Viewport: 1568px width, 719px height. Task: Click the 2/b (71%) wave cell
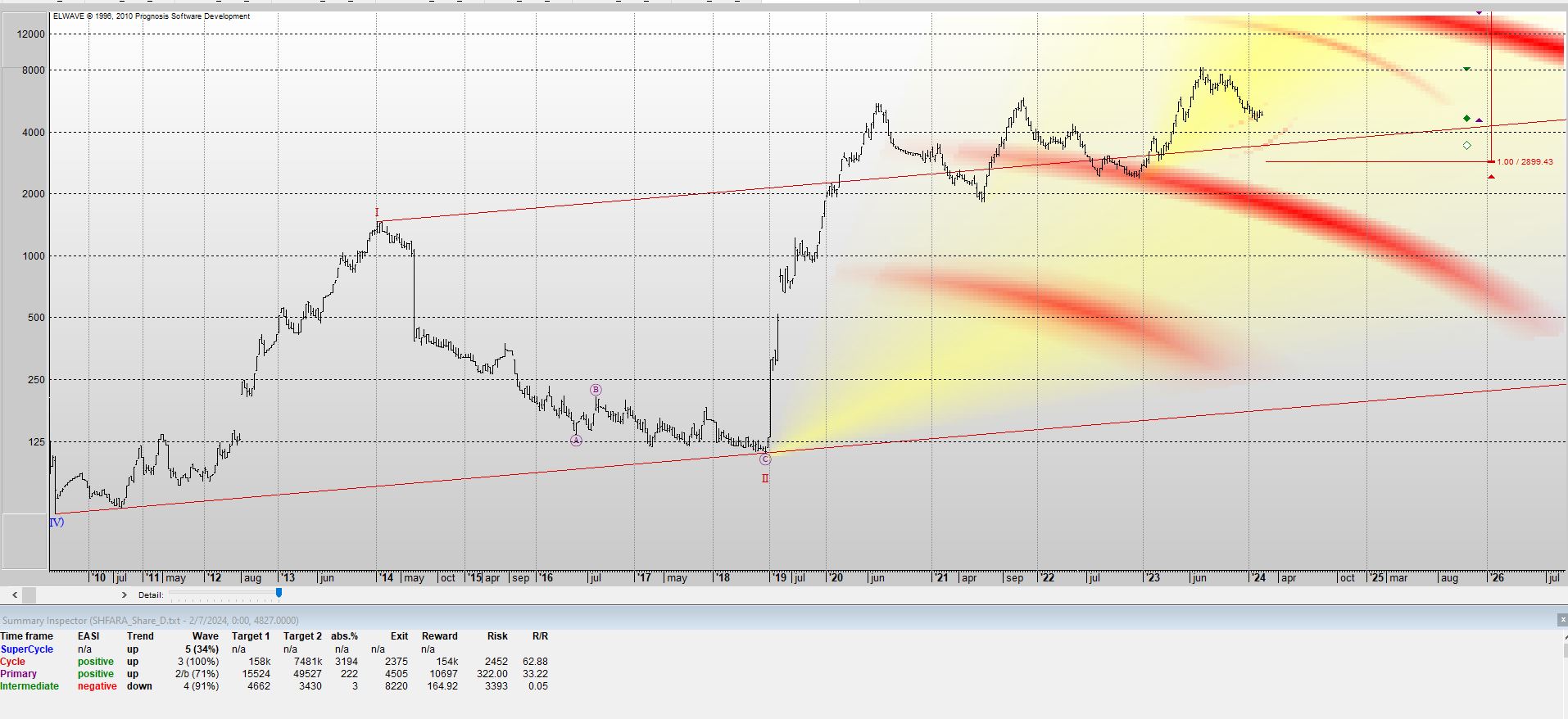click(197, 674)
